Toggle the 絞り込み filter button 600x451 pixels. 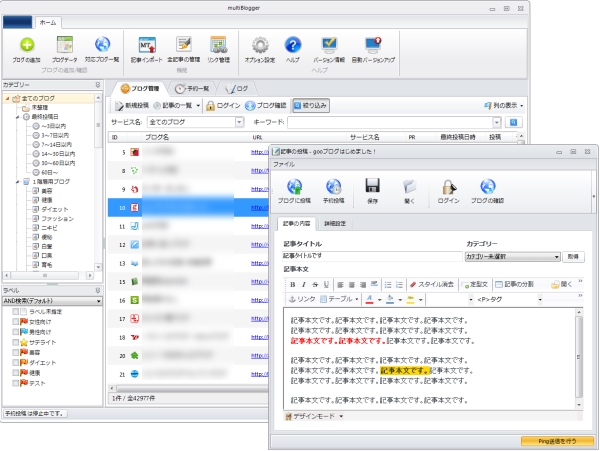[x=311, y=106]
